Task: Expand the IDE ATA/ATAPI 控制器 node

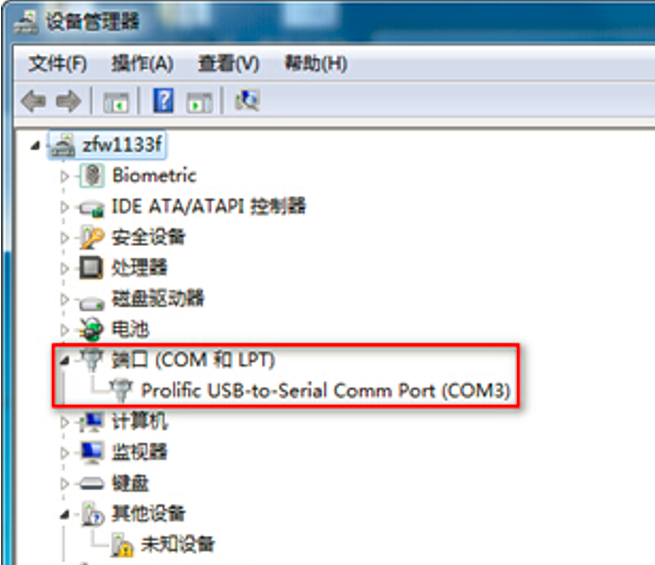Action: 64,207
